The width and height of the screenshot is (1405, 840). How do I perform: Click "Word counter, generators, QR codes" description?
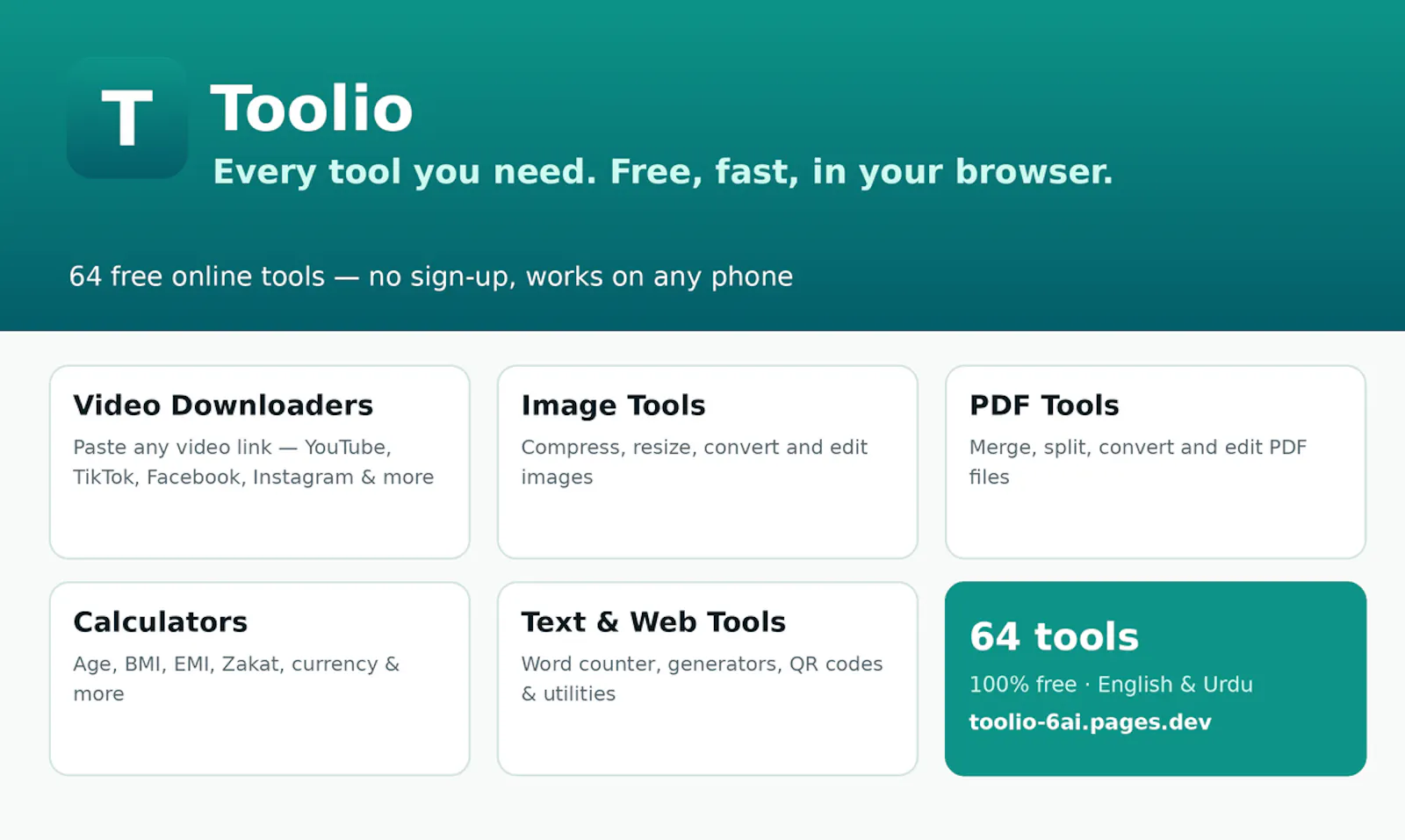point(702,678)
